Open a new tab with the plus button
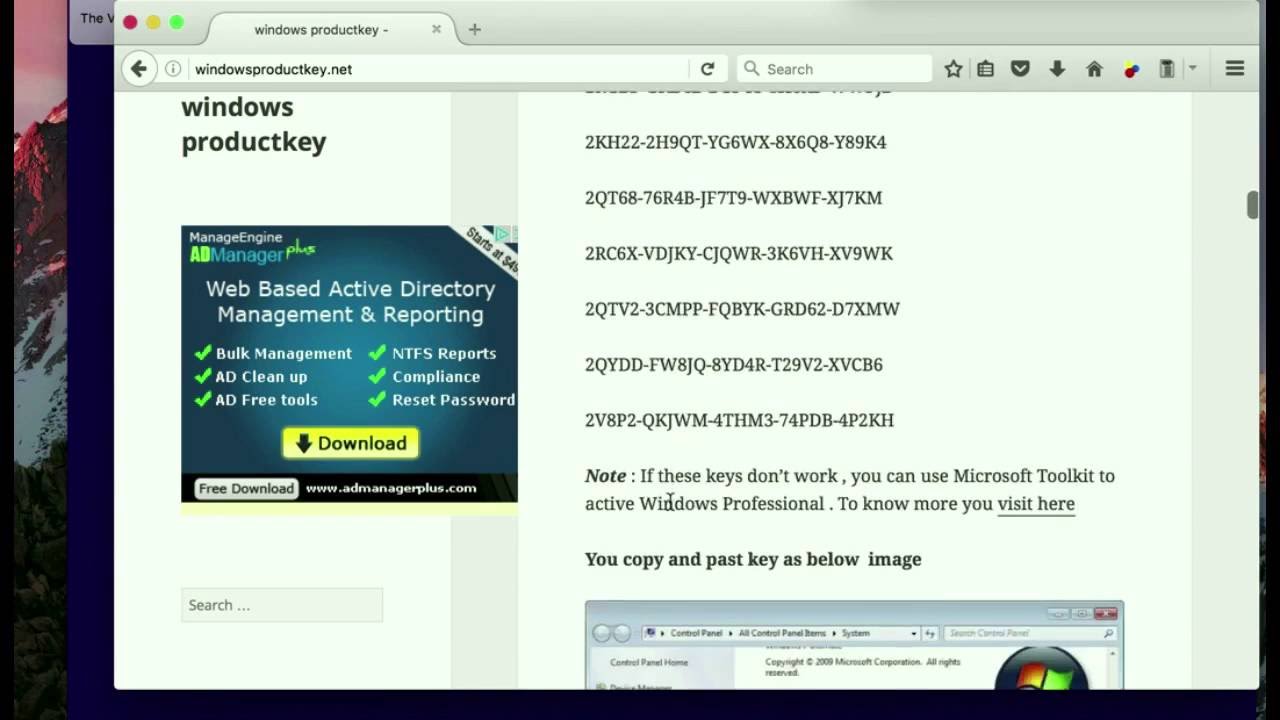The image size is (1280, 720). tap(475, 30)
